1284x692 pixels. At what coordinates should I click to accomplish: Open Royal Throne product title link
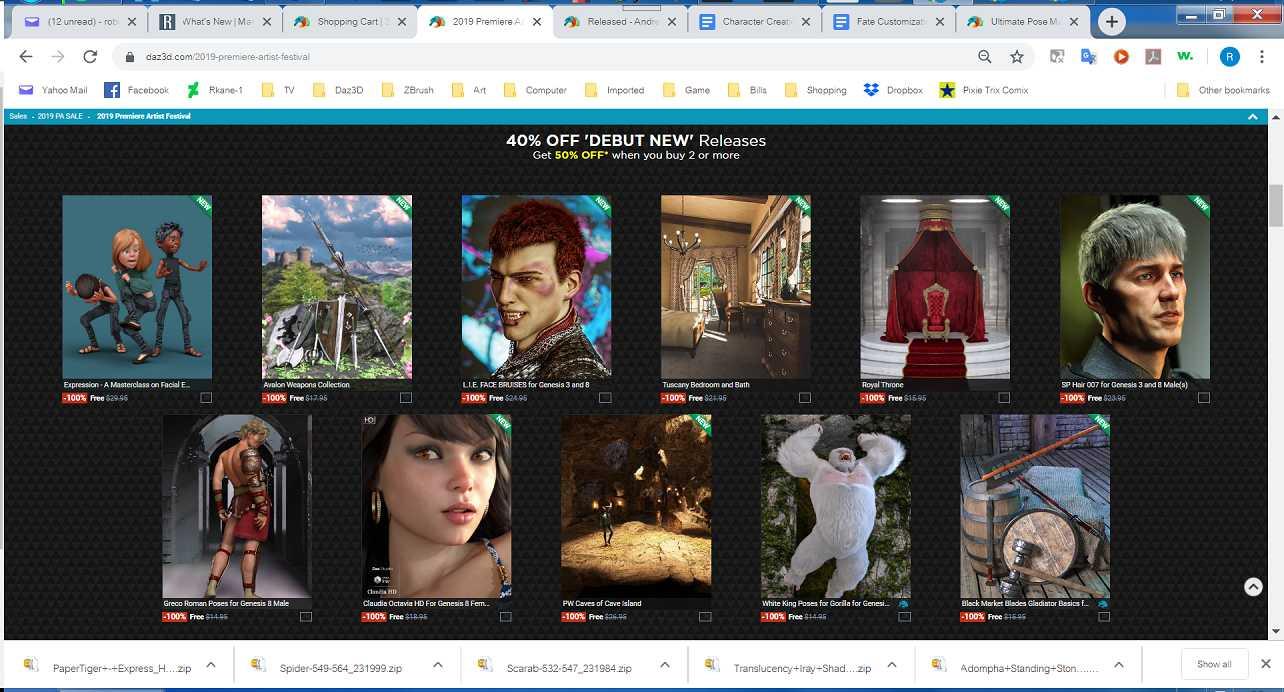(x=883, y=385)
